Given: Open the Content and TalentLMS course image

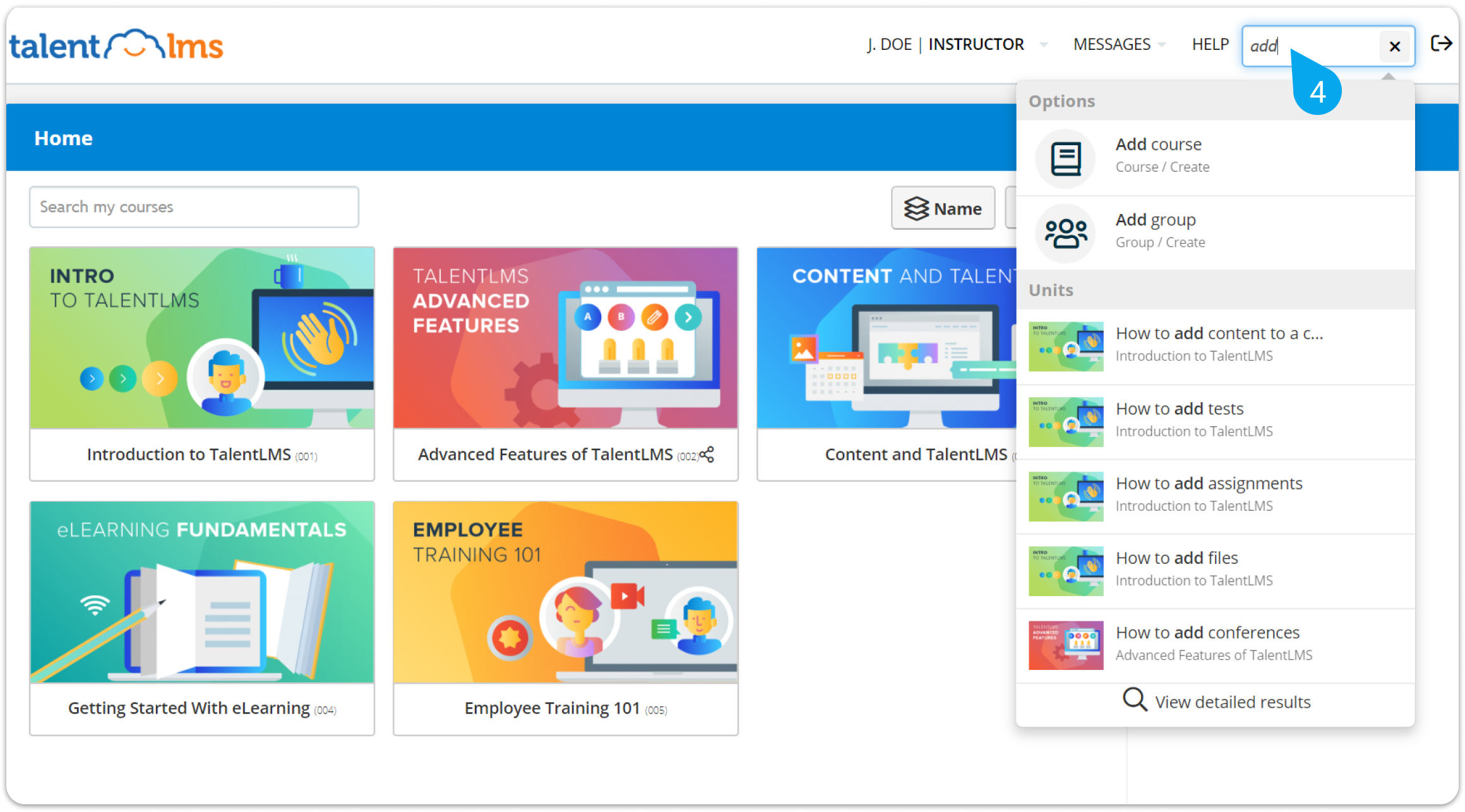Looking at the screenshot, I should tap(887, 338).
